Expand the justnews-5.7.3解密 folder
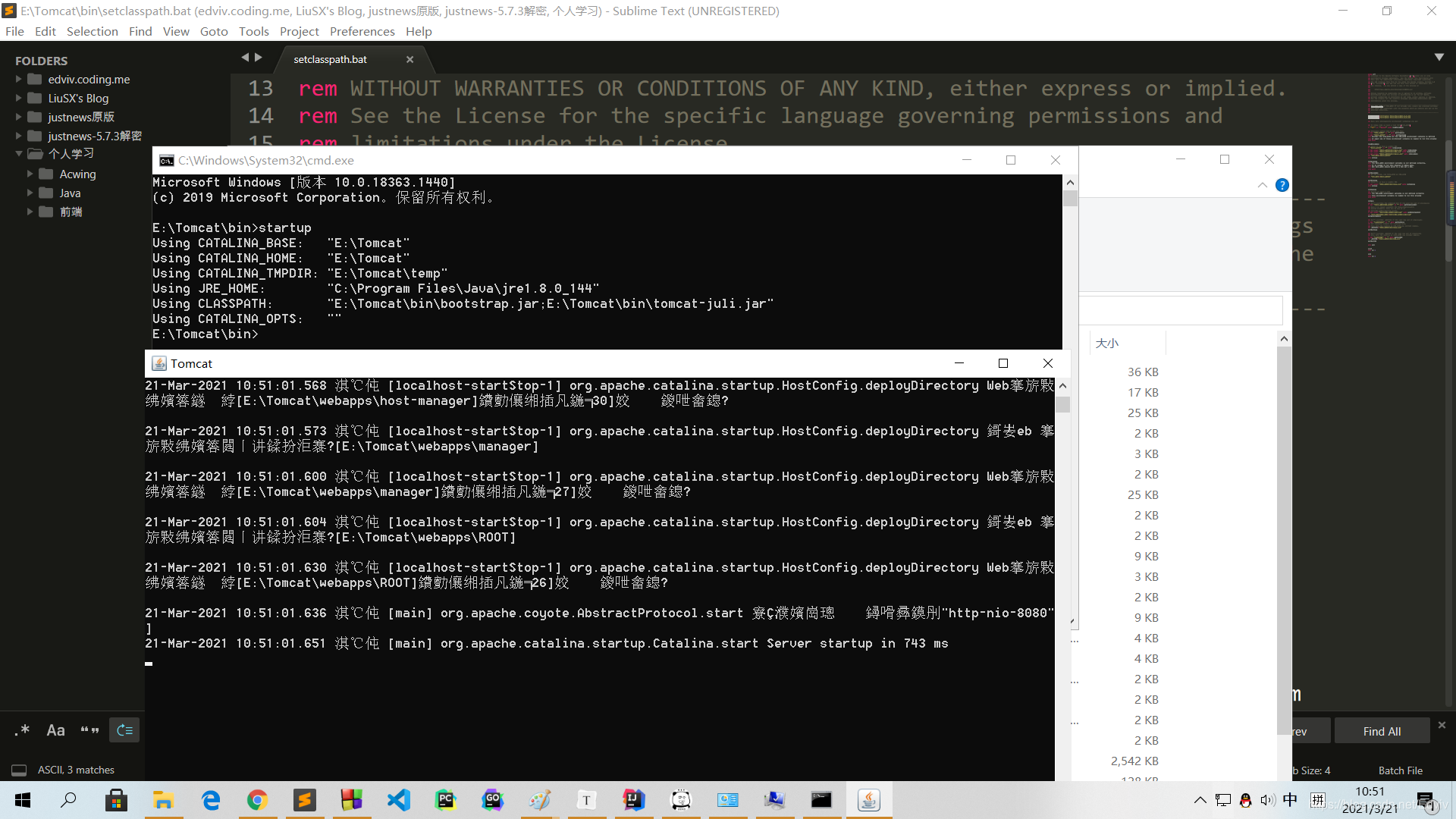 19,136
